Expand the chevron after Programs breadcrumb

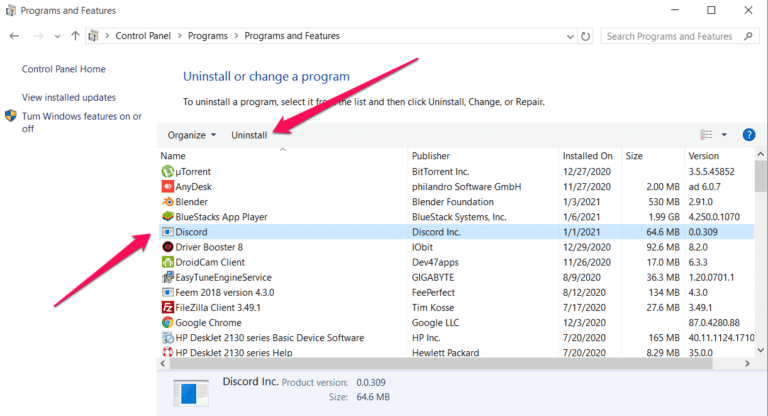coord(236,36)
